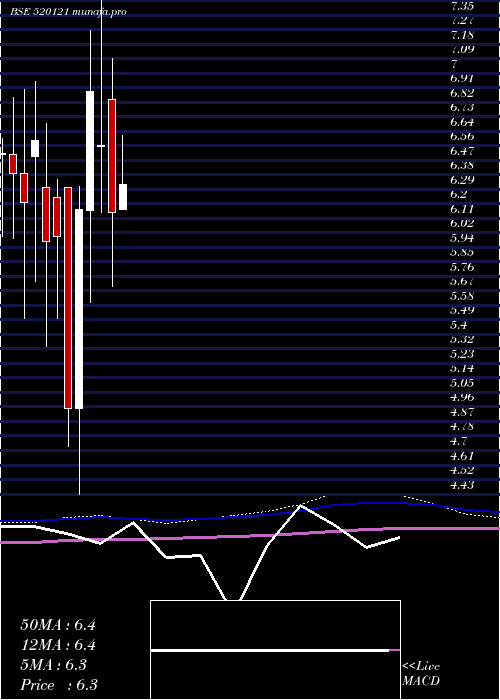Click the 6.02 price axis label

462,223
